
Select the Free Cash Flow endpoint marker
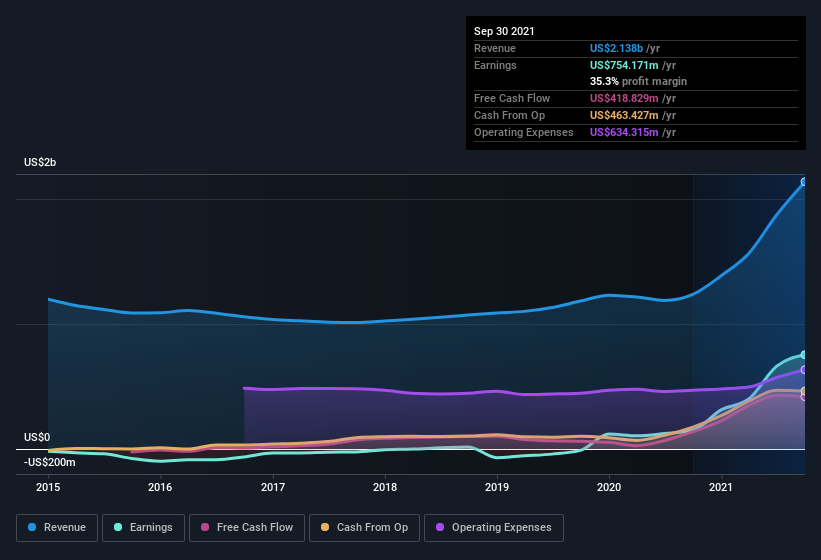click(x=804, y=397)
